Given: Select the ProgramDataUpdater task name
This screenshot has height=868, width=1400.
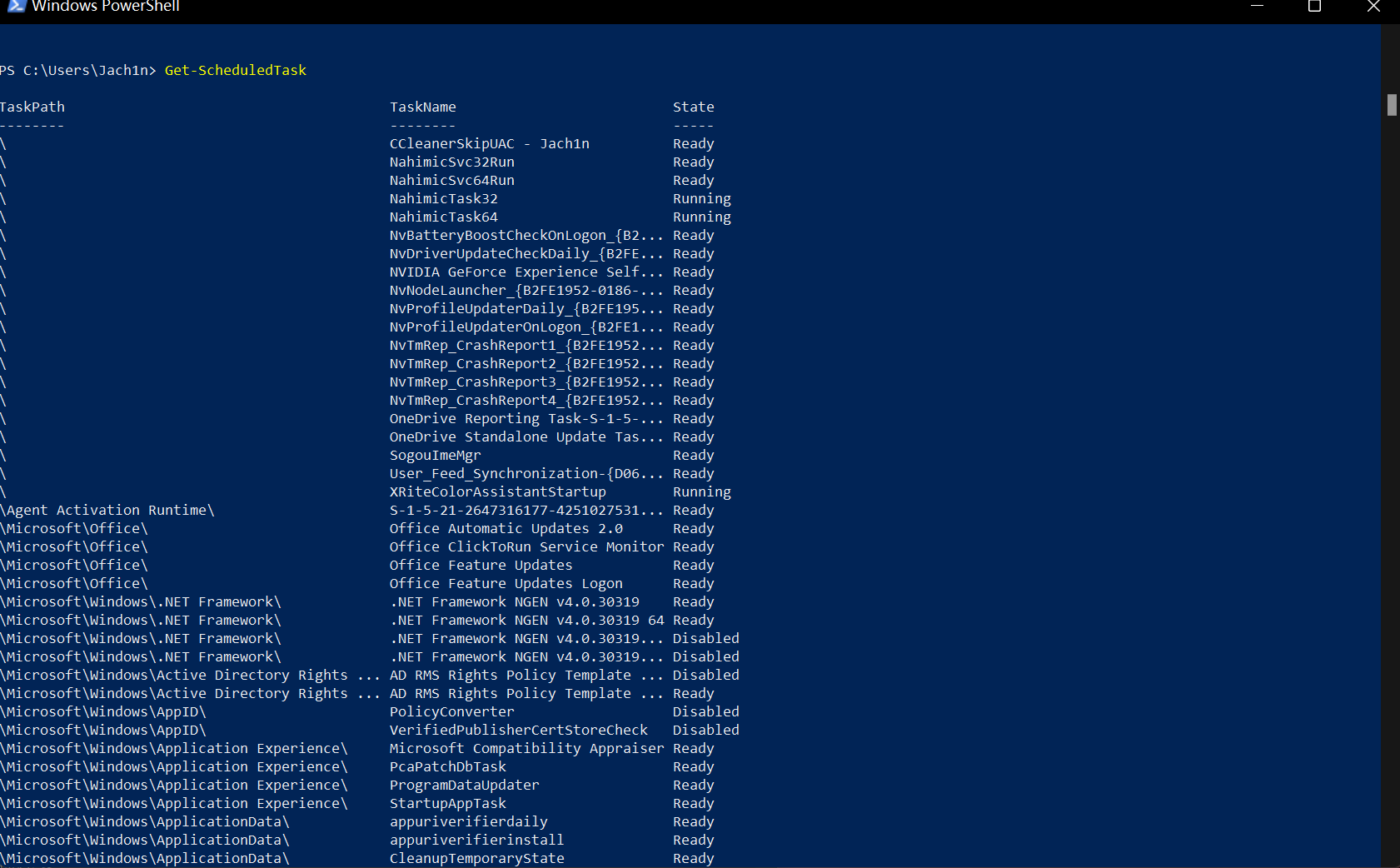Looking at the screenshot, I should (465, 785).
